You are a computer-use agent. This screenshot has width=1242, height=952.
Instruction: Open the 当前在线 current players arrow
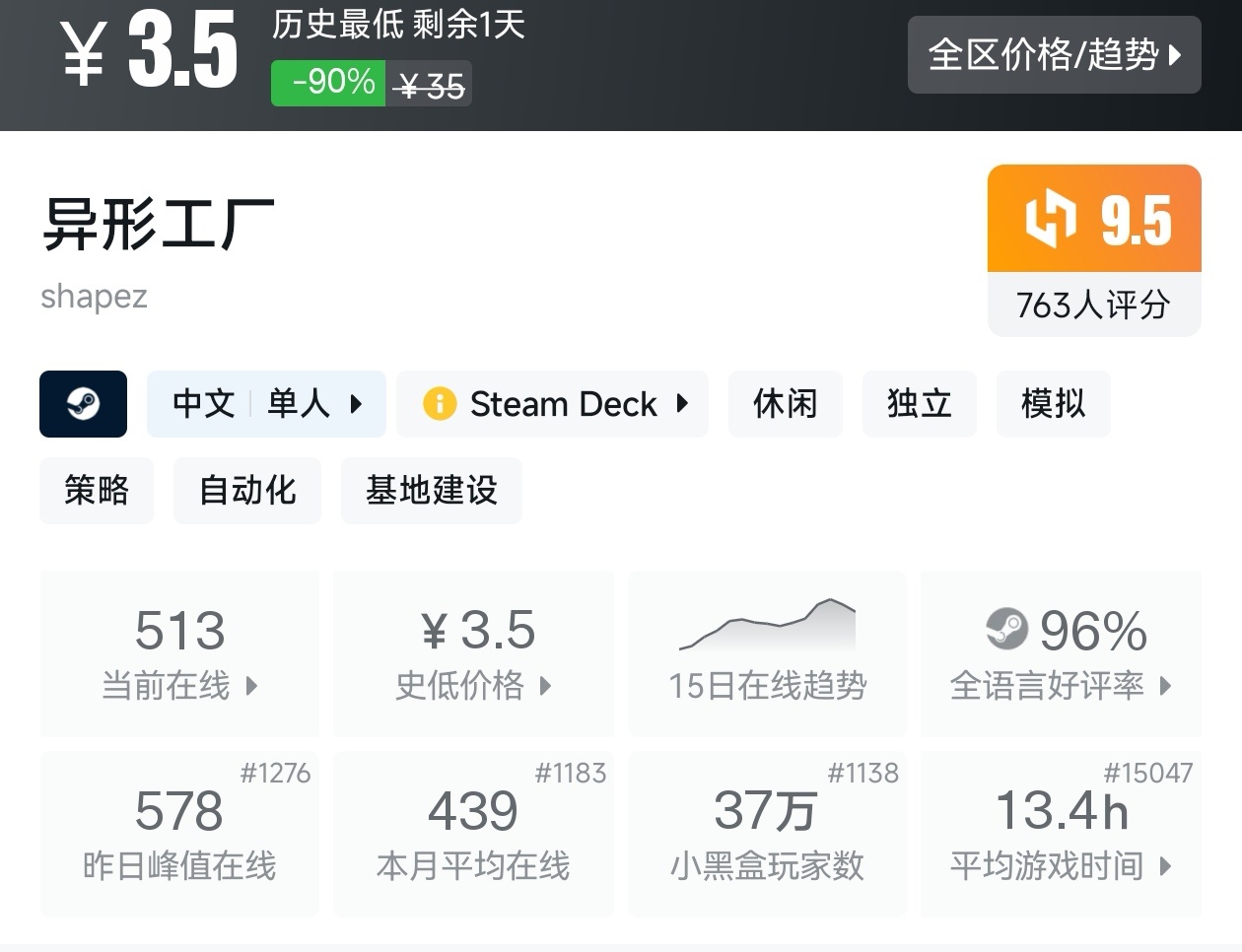tap(251, 686)
